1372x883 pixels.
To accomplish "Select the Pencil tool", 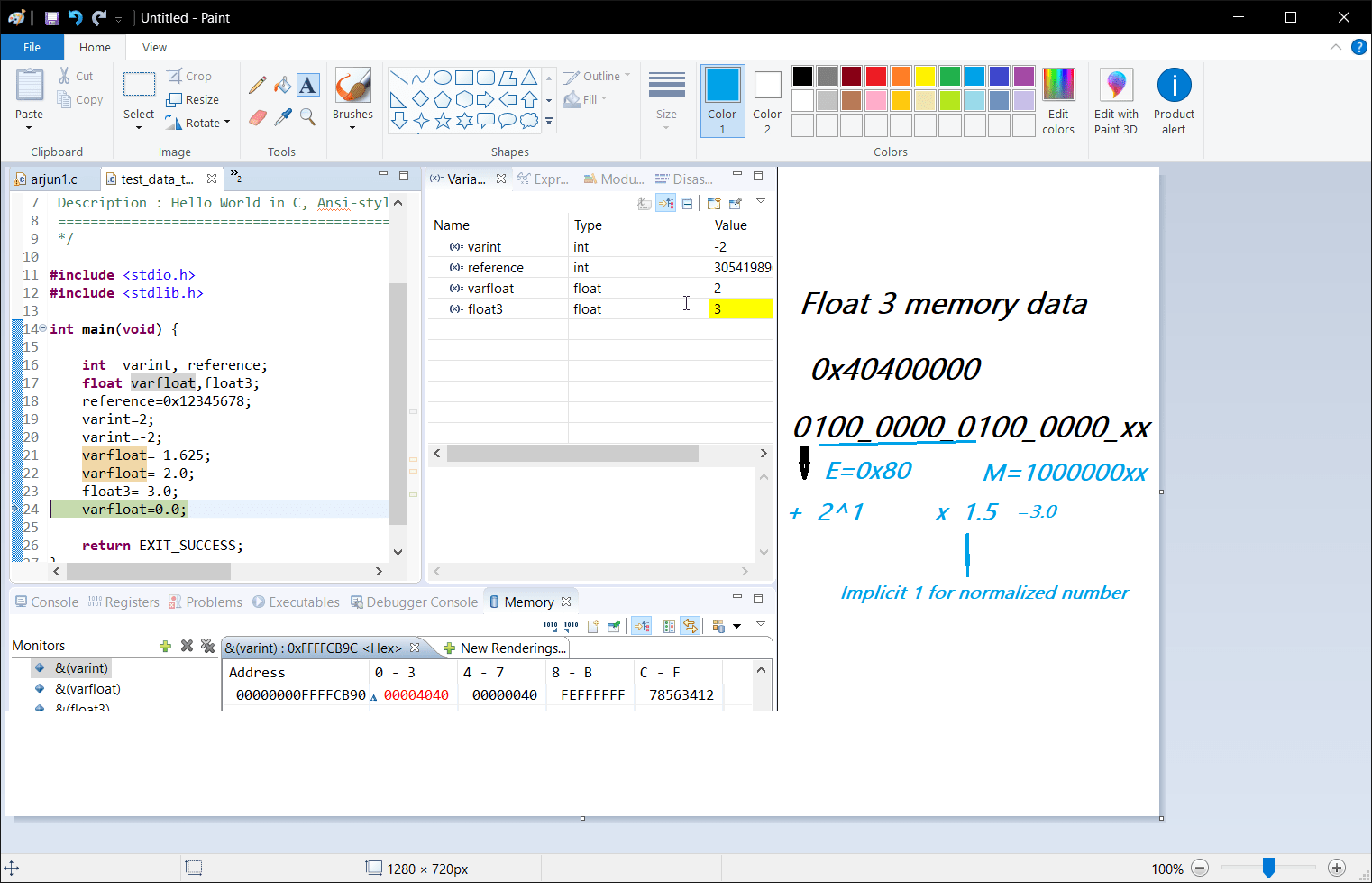I will (x=258, y=85).
